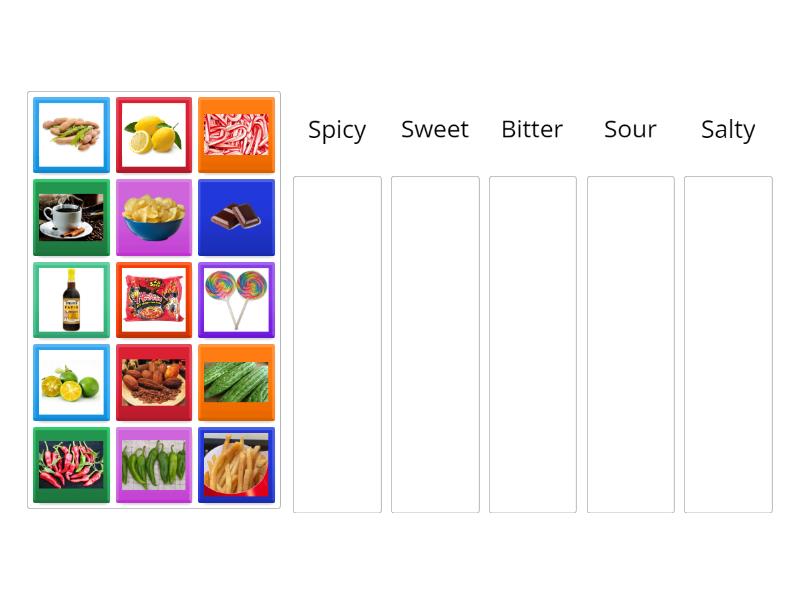This screenshot has width=800, height=600.
Task: Click the bitter gourd tile
Action: (x=236, y=381)
